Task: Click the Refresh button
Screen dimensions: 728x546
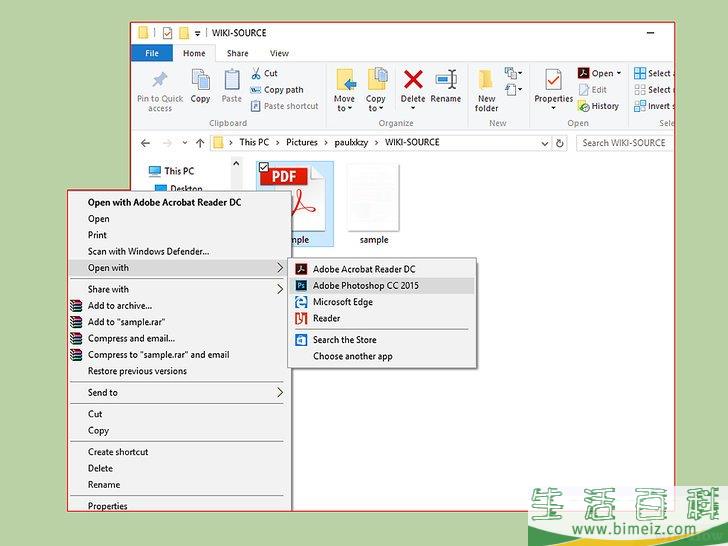Action: point(560,143)
